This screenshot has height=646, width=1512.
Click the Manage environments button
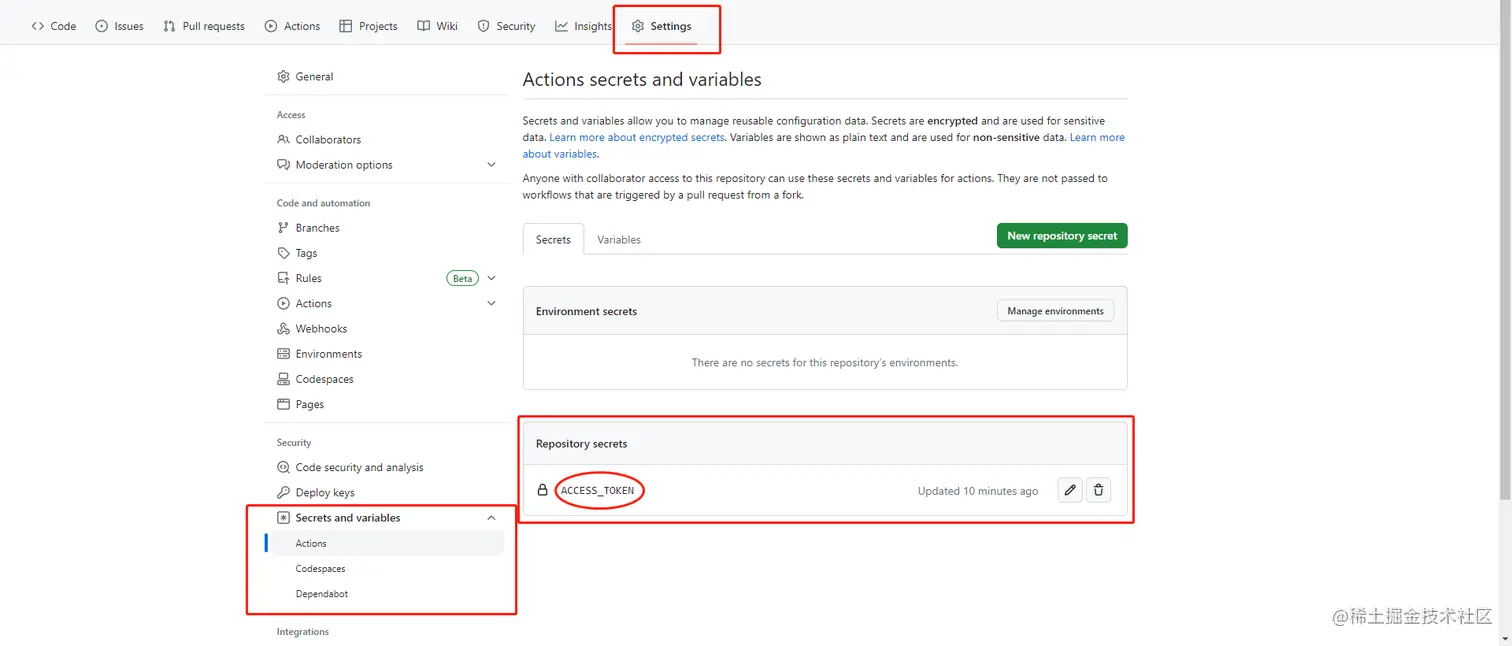[x=1055, y=311]
